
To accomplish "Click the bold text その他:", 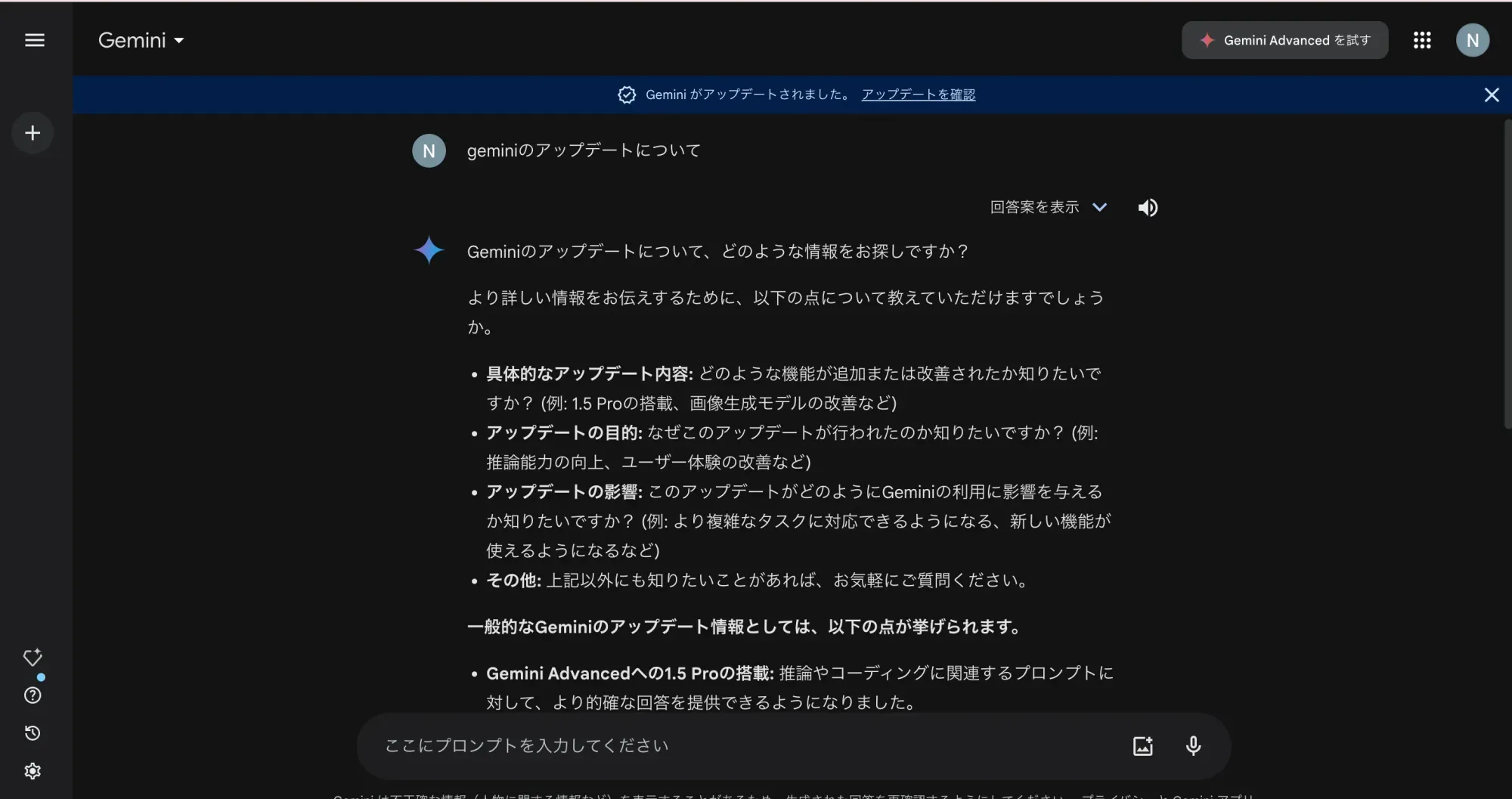I will click(x=513, y=580).
